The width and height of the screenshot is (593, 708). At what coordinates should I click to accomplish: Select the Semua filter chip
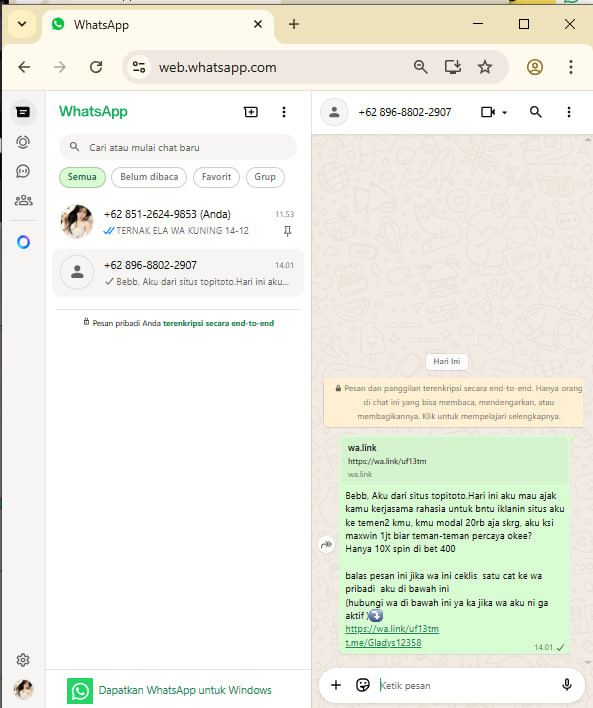click(x=82, y=177)
